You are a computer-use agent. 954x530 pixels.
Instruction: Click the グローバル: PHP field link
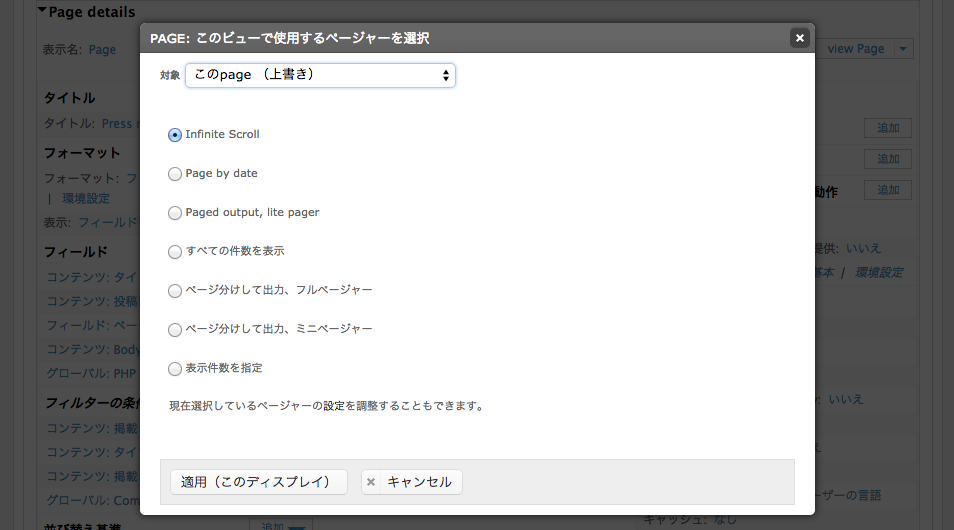coord(92,374)
